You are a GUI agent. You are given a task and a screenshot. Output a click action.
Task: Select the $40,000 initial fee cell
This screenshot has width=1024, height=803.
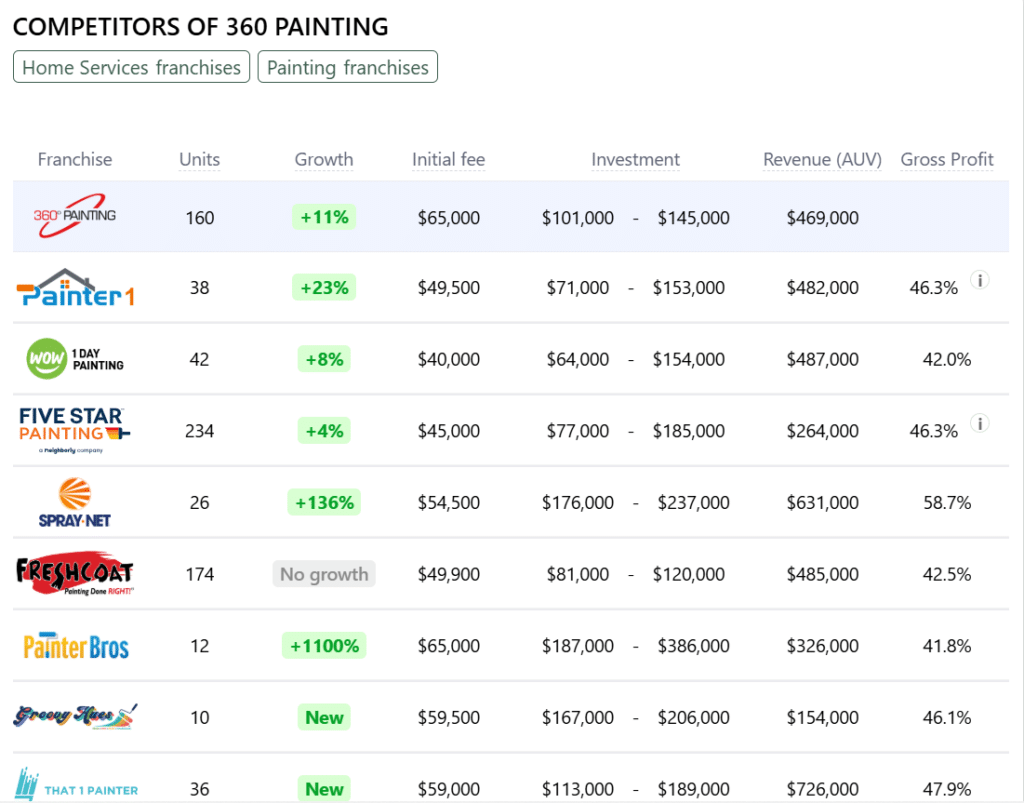449,359
